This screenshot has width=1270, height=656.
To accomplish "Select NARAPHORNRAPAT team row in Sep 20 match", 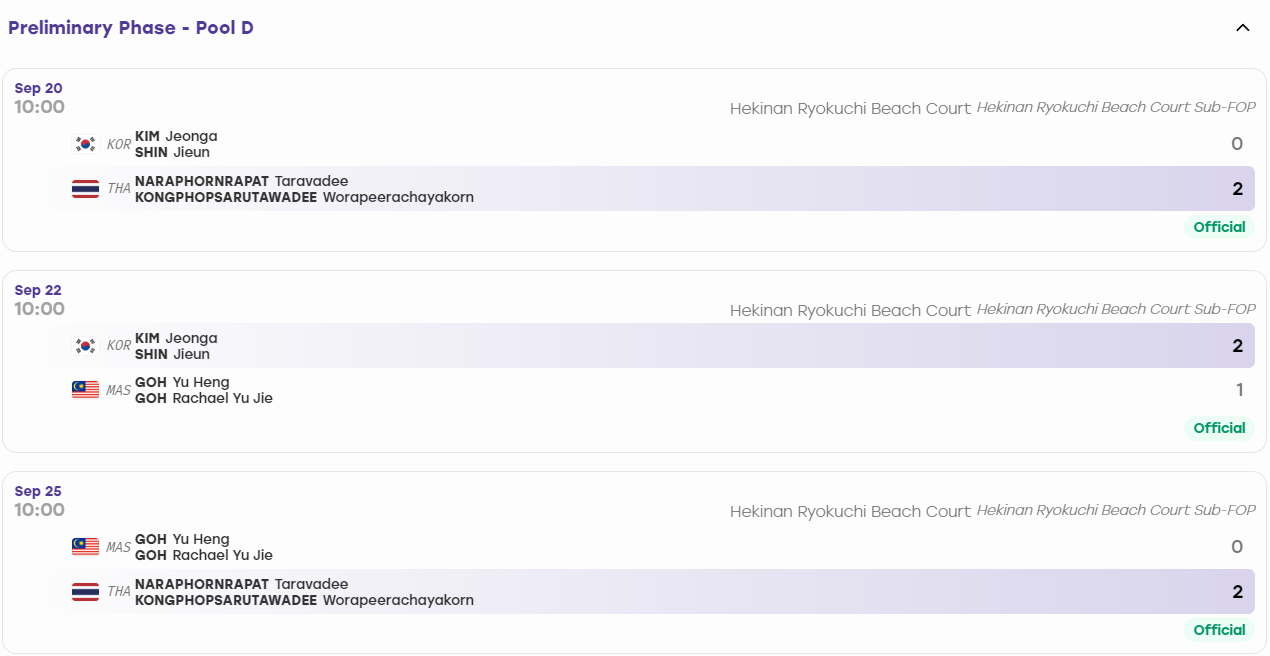I will 642,189.
